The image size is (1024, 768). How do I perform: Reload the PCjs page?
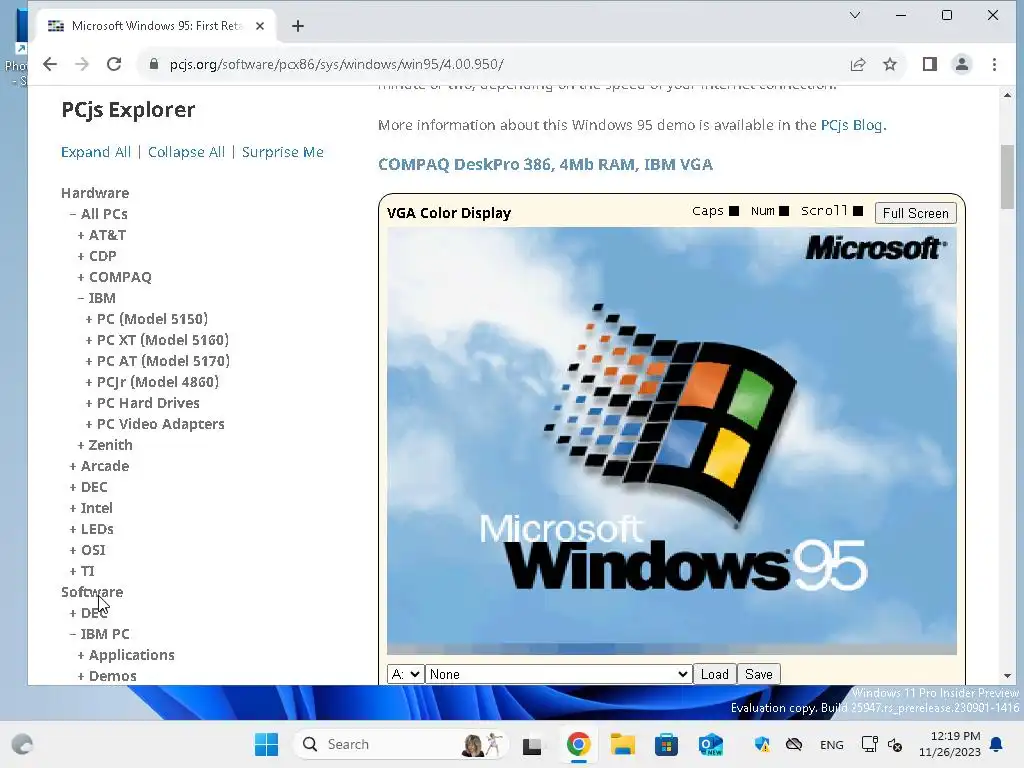(114, 64)
